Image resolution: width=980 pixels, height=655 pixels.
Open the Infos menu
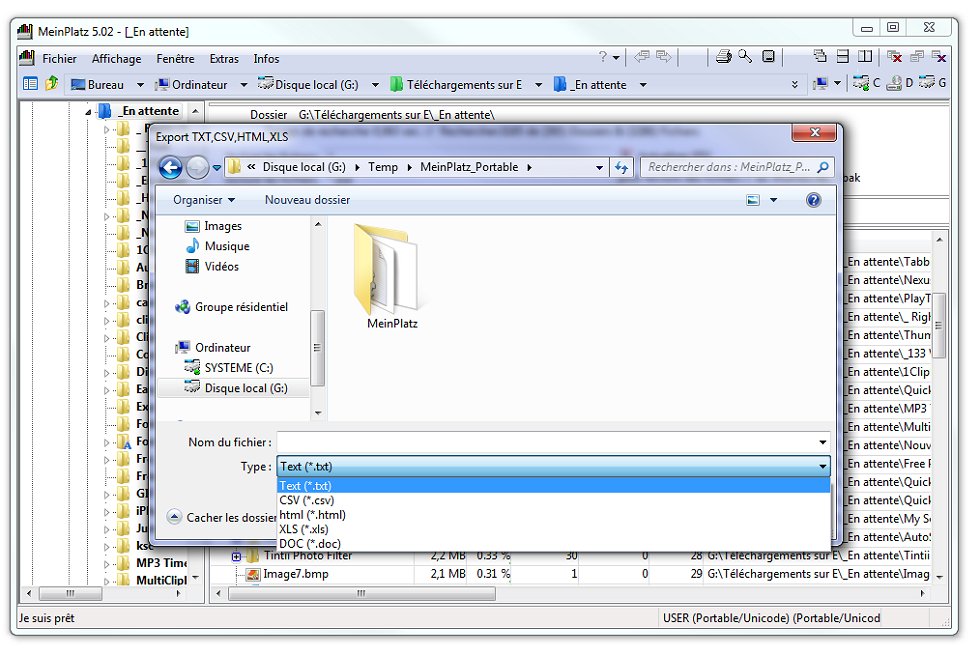tap(266, 59)
